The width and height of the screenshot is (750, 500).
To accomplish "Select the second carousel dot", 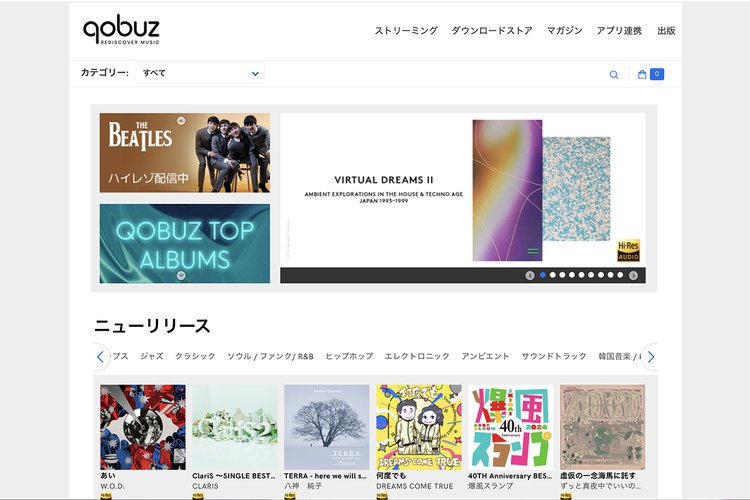I will pos(552,275).
